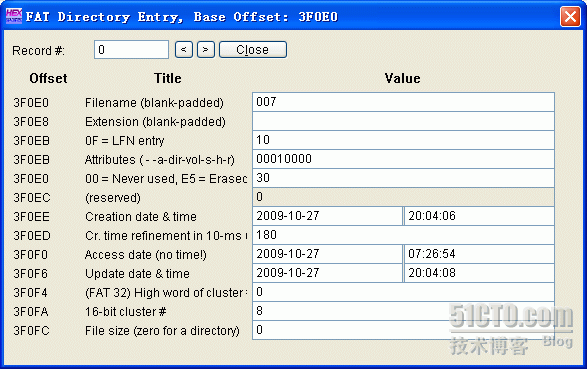Edit Attributes value 00010000

pyautogui.click(x=403, y=159)
